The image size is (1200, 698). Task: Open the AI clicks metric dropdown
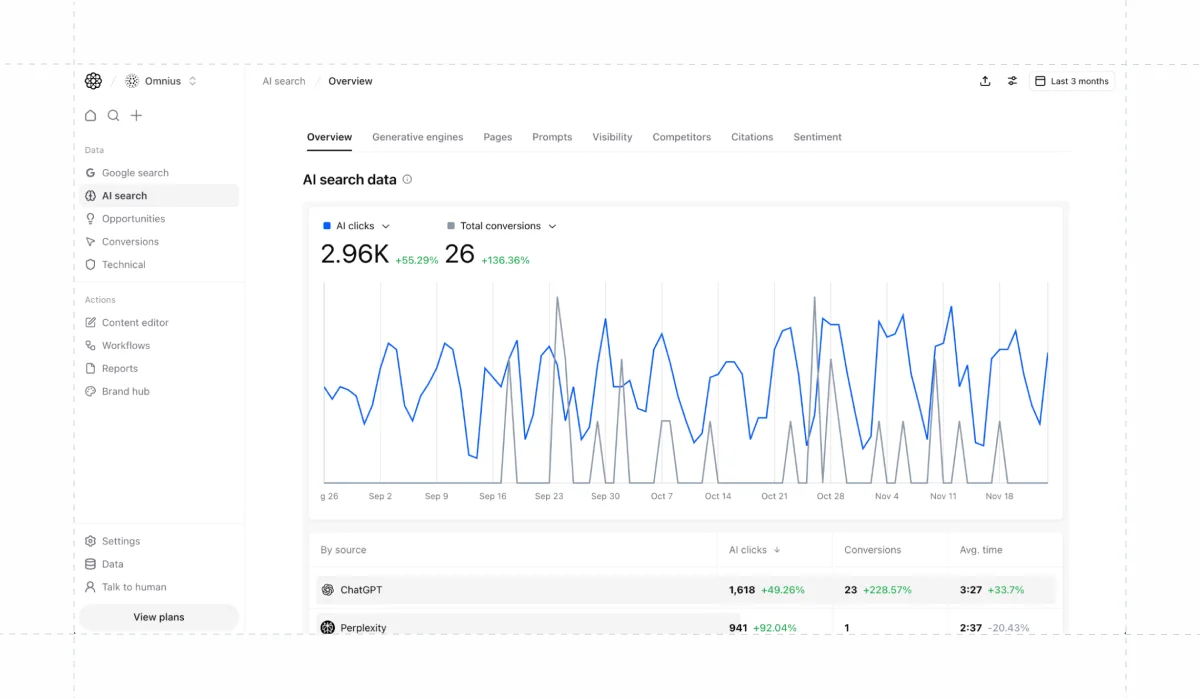point(388,226)
